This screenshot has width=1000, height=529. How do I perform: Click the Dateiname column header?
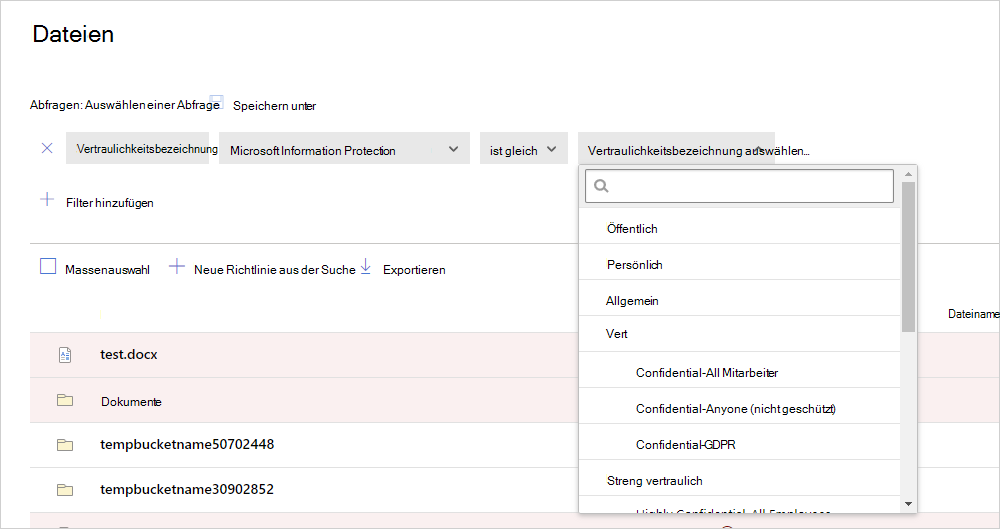[x=973, y=314]
